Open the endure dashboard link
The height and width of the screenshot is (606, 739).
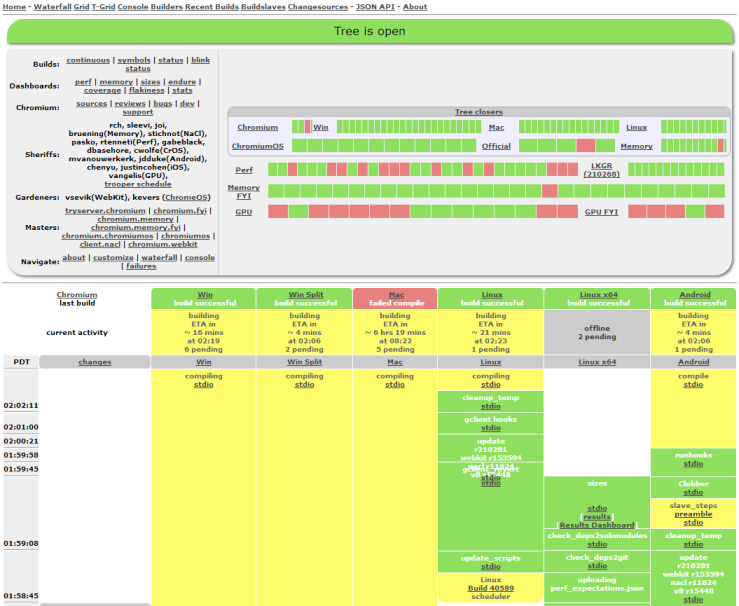(x=182, y=82)
